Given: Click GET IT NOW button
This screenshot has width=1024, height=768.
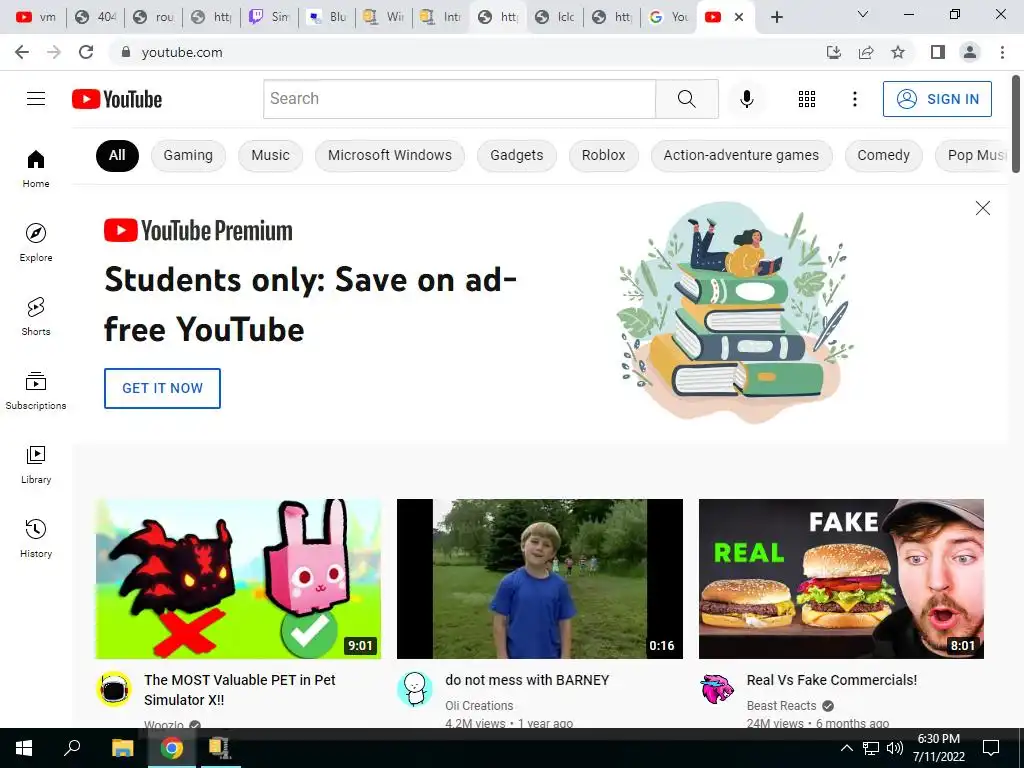Looking at the screenshot, I should pyautogui.click(x=162, y=388).
